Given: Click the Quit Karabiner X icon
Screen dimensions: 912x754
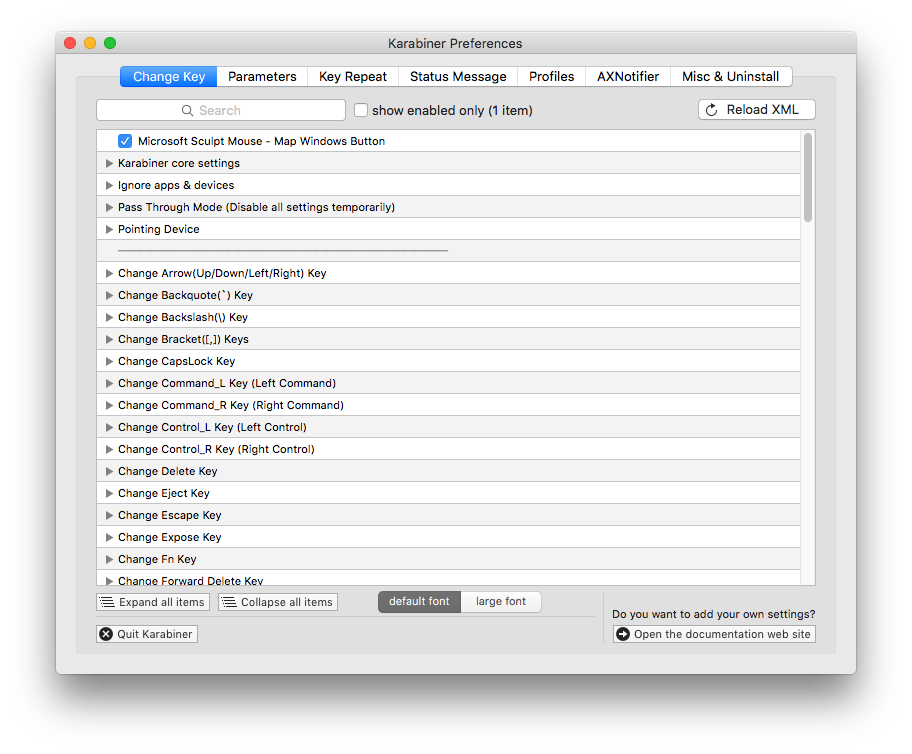Looking at the screenshot, I should tap(106, 634).
